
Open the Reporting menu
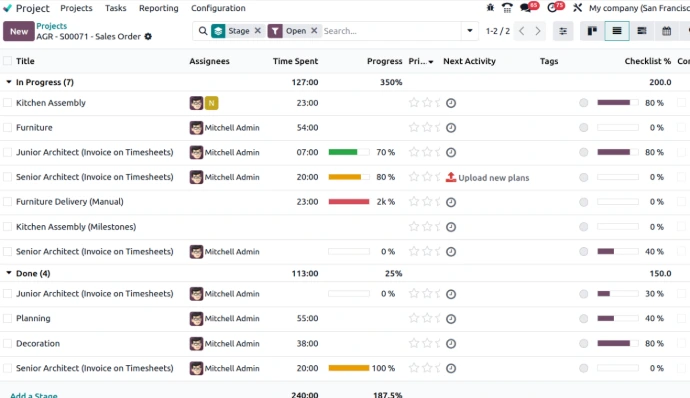[x=158, y=8]
